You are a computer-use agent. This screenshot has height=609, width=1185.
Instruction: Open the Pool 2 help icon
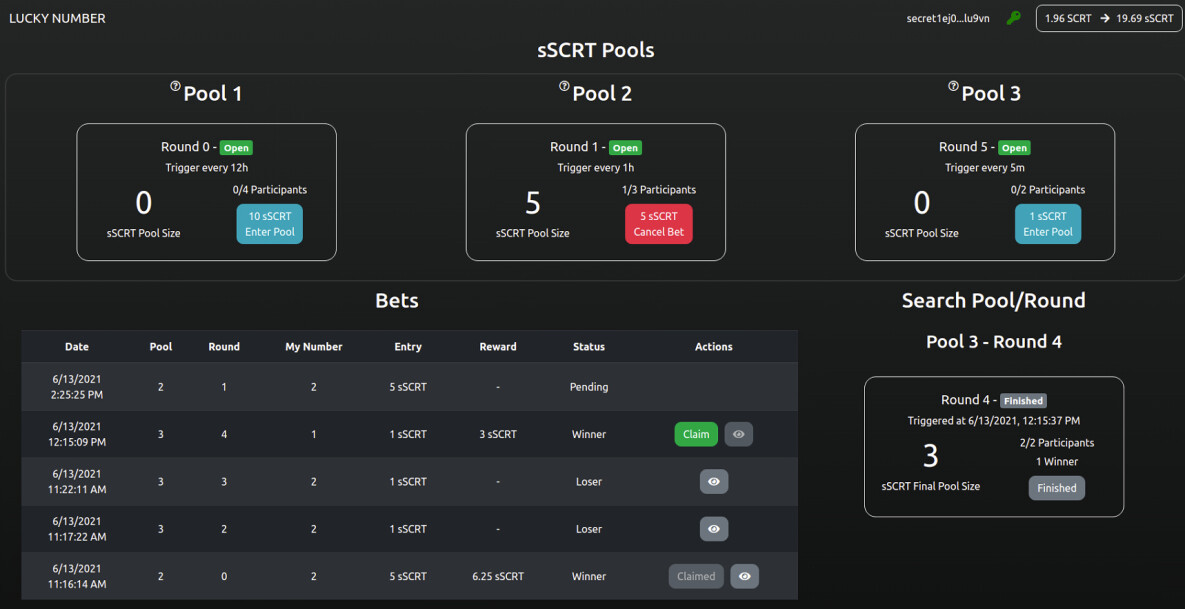tap(564, 87)
